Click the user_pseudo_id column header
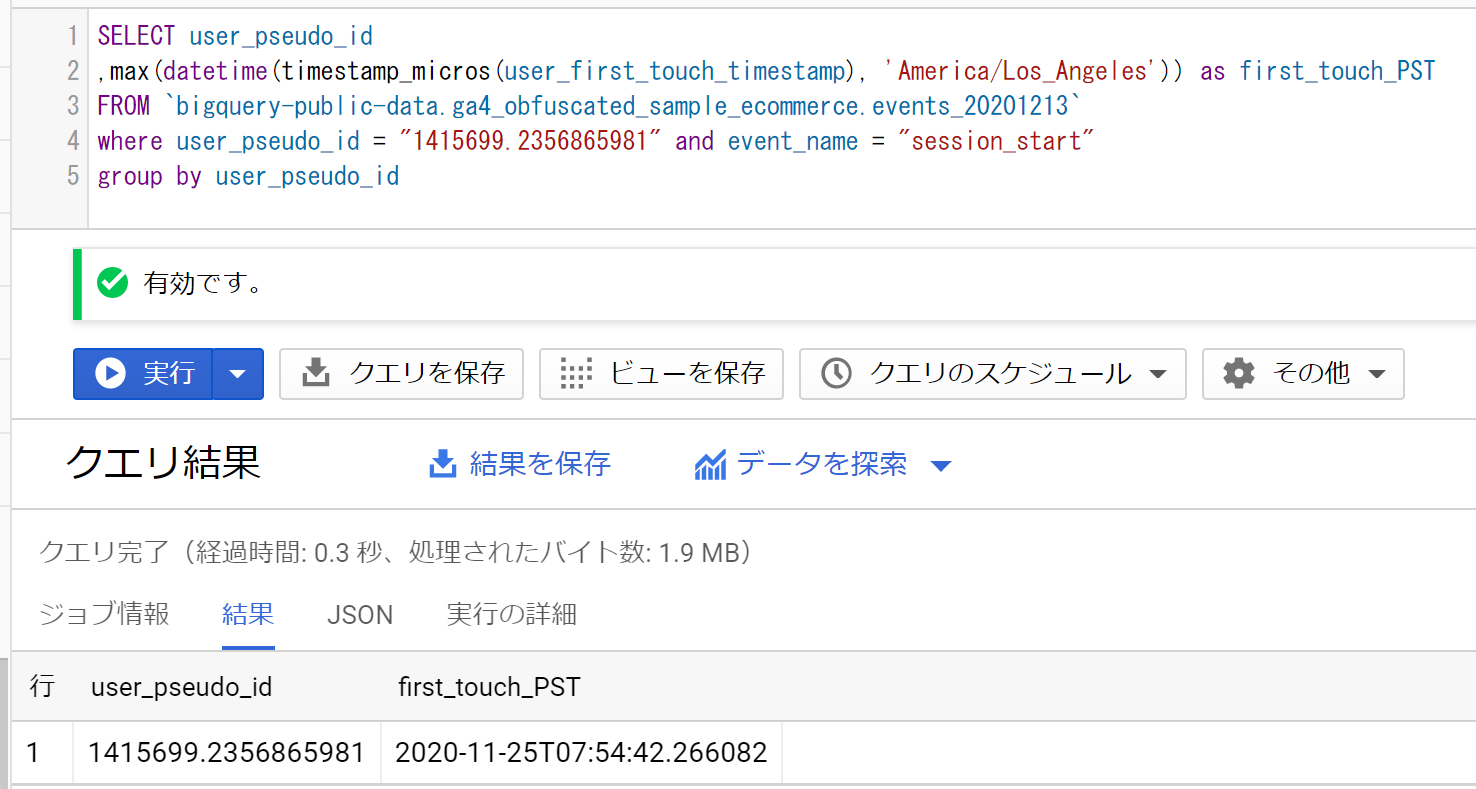Image resolution: width=1476 pixels, height=789 pixels. 181,687
